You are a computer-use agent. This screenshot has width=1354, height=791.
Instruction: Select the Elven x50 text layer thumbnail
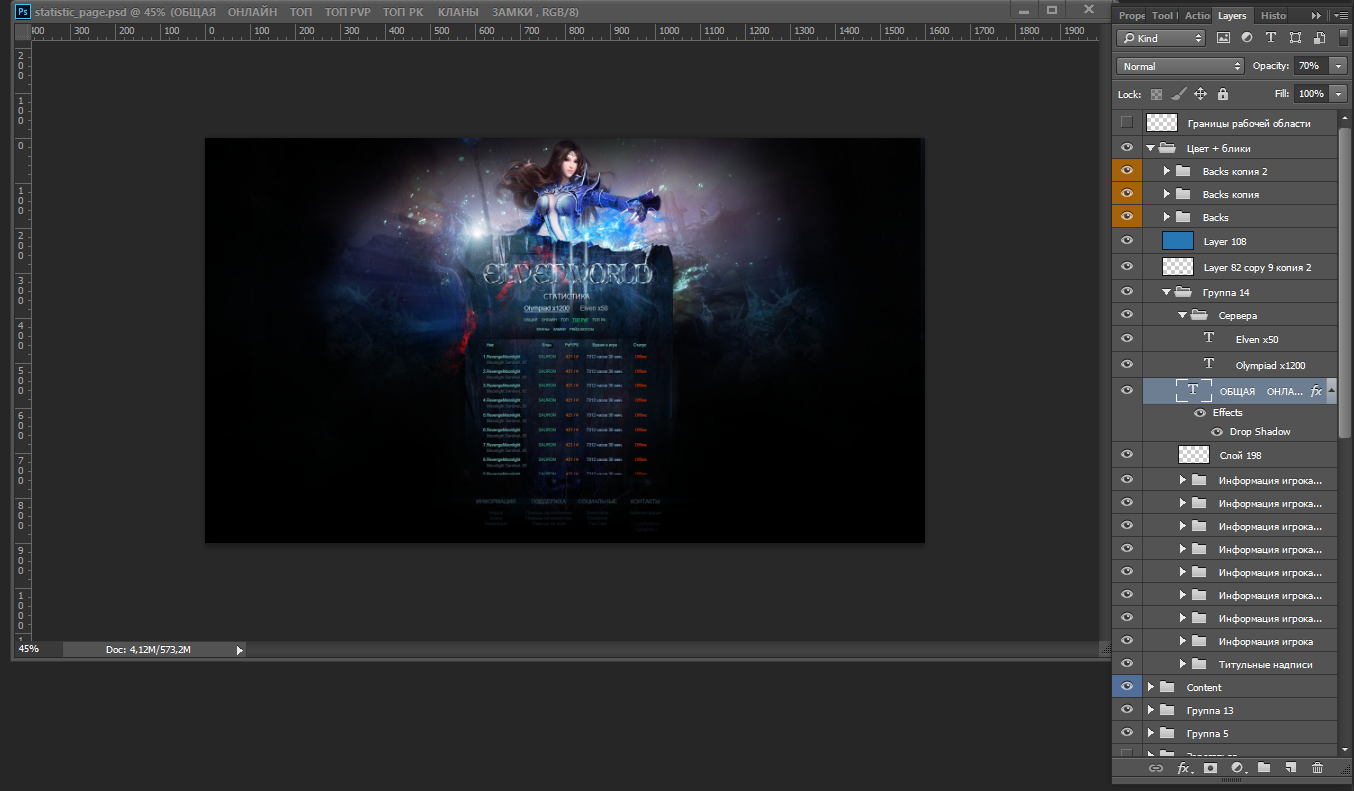(1209, 339)
